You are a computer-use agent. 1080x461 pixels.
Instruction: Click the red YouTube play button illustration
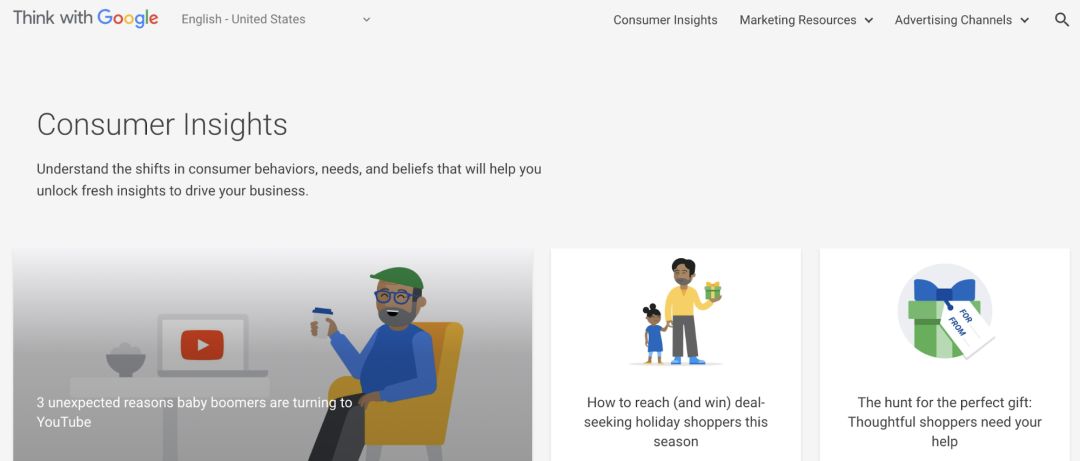pyautogui.click(x=202, y=345)
